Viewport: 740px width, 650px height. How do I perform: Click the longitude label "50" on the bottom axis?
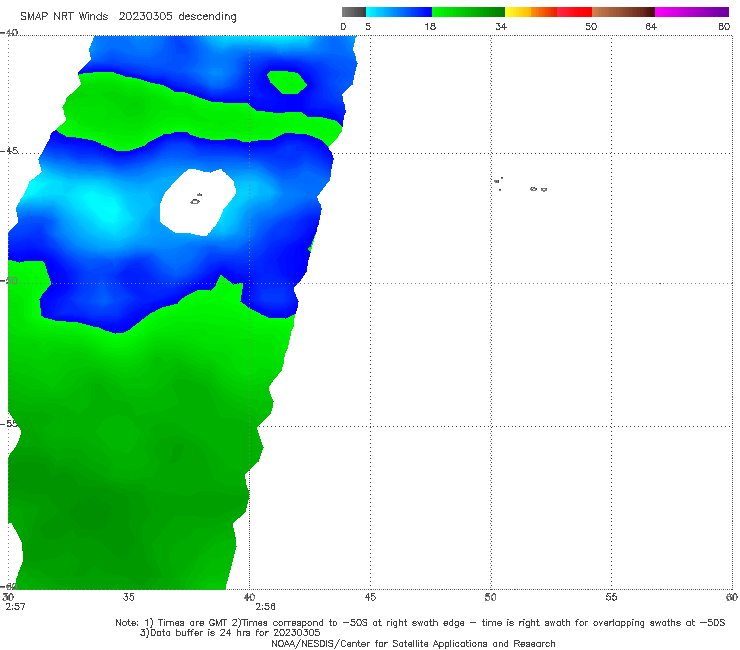(x=490, y=597)
